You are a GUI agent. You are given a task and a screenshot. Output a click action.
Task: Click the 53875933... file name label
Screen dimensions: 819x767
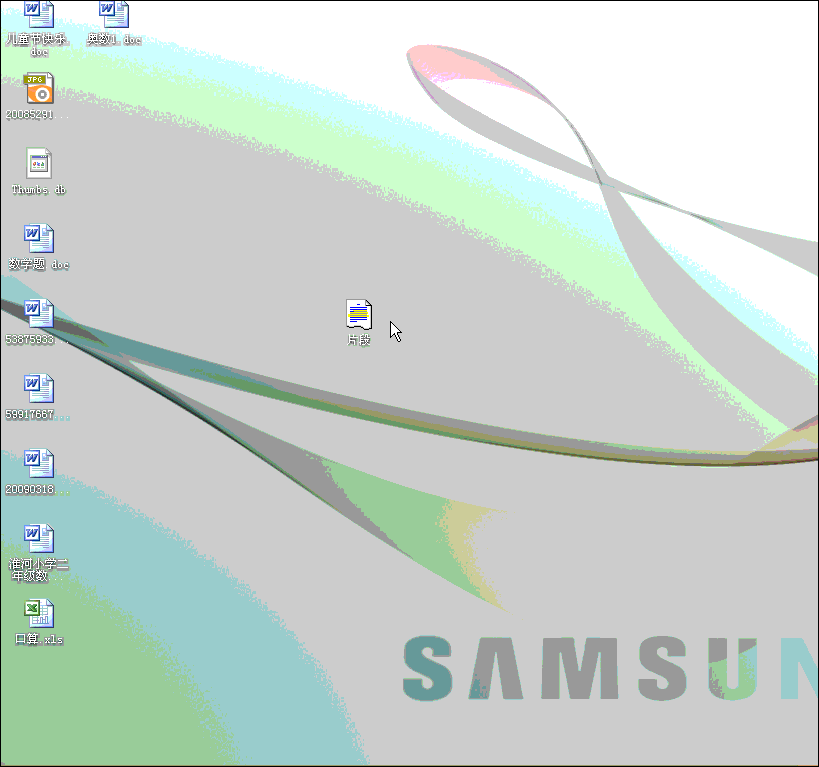pos(37,339)
